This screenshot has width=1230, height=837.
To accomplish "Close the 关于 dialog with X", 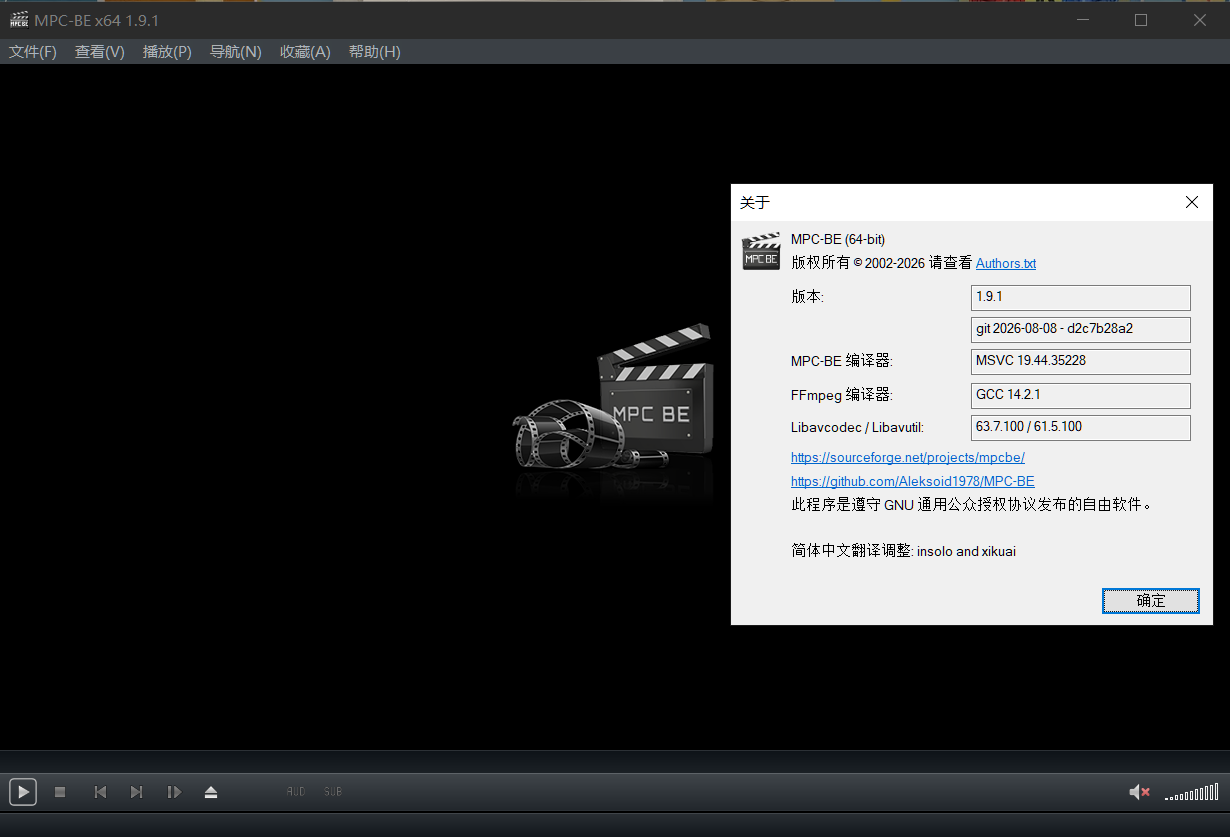I will click(x=1192, y=202).
